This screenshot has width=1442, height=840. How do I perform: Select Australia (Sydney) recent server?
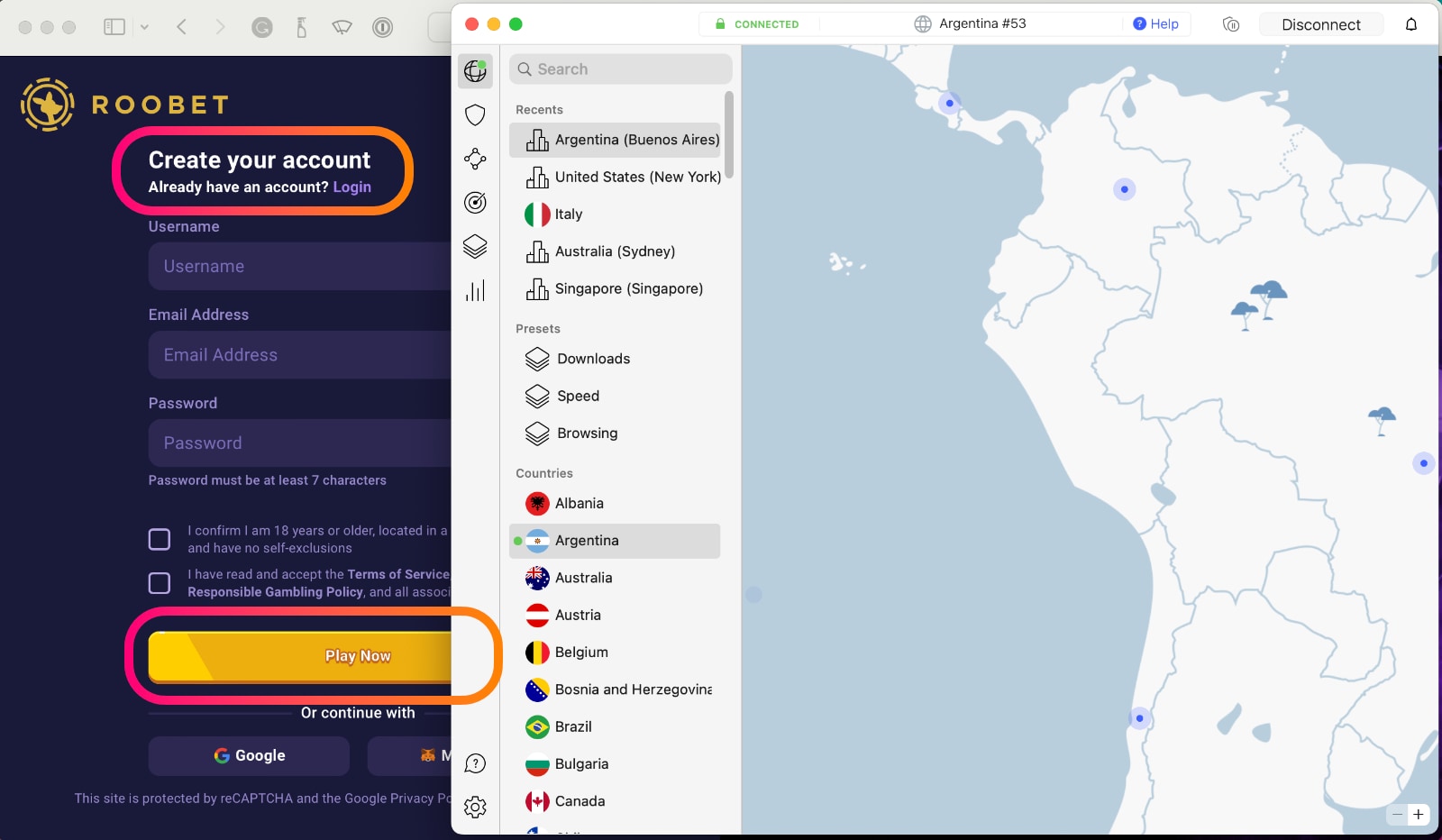[615, 251]
